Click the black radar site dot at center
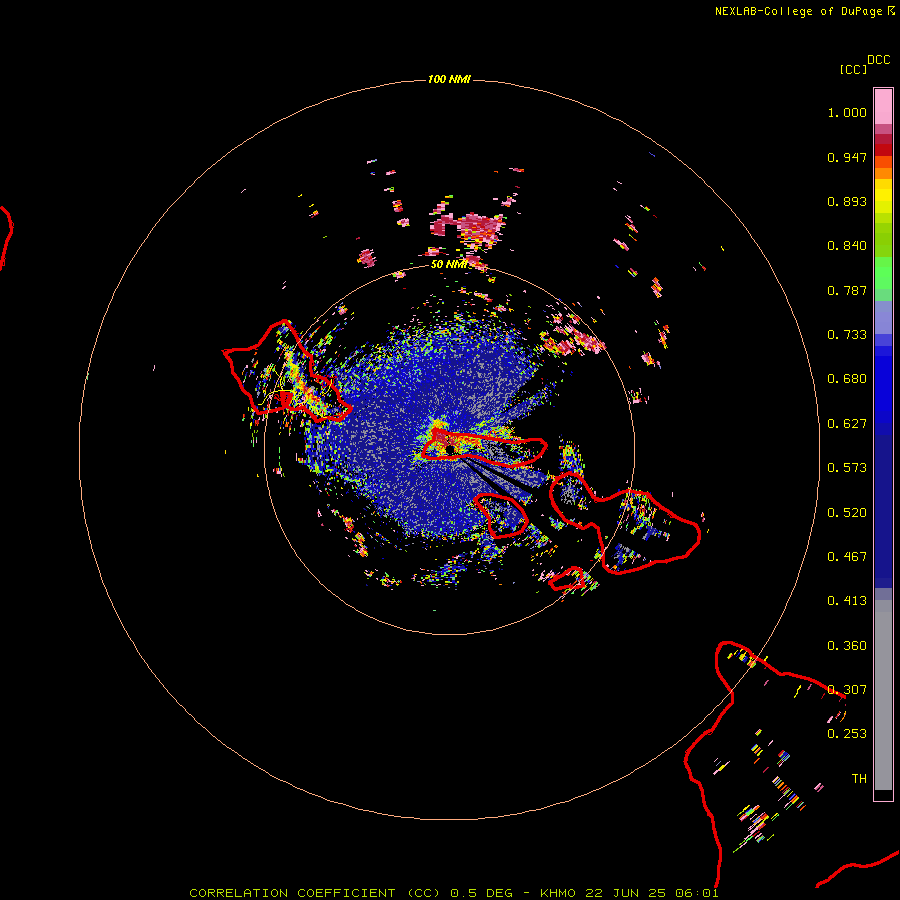The height and width of the screenshot is (900, 900). (450, 450)
